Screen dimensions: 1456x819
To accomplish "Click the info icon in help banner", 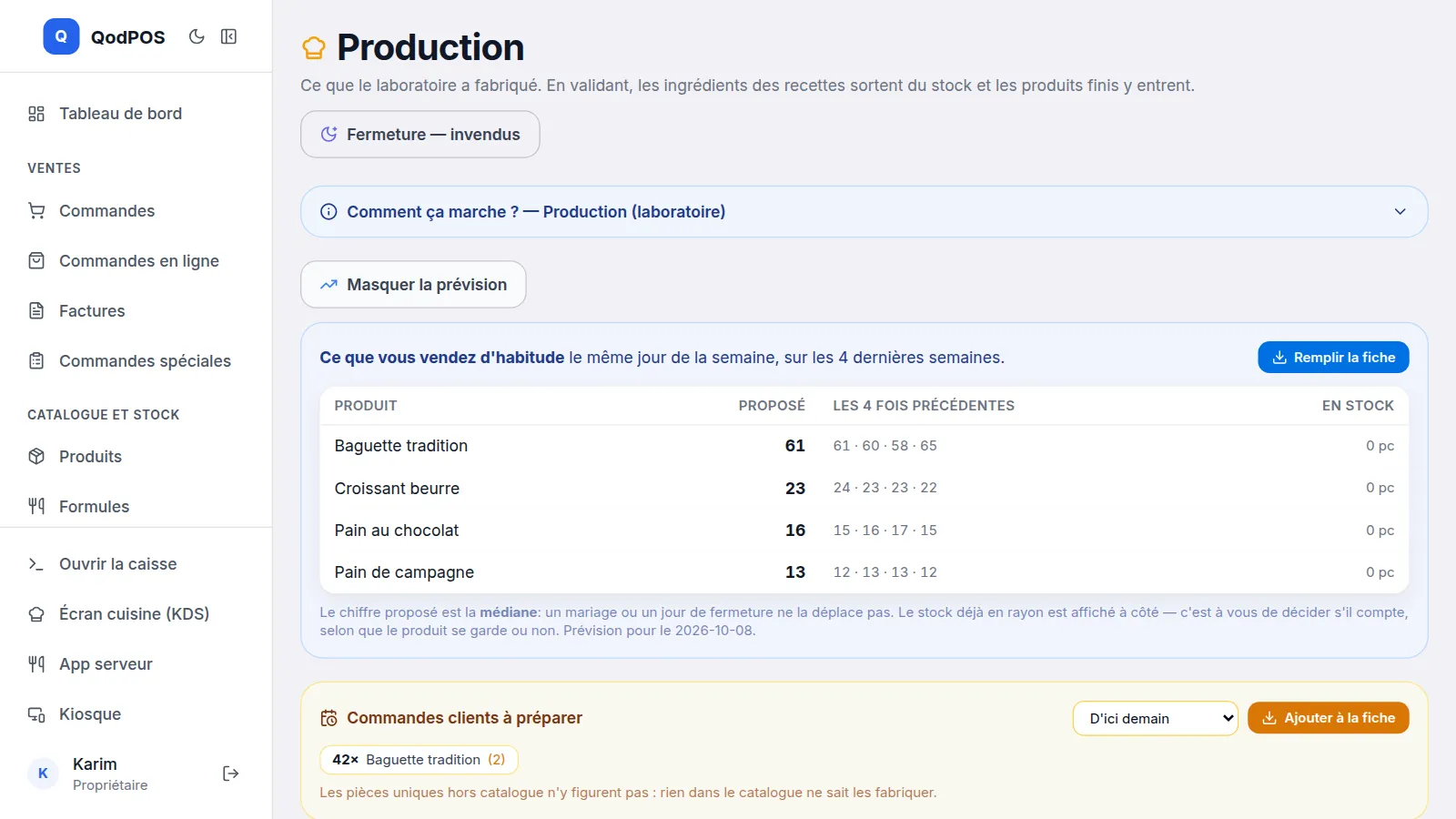I will [329, 212].
